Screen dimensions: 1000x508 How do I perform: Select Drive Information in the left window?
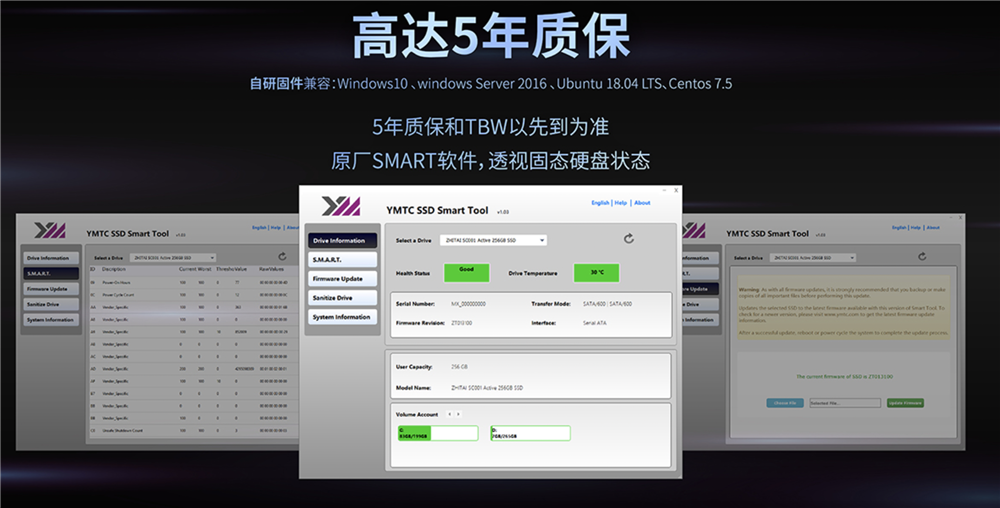pos(52,258)
